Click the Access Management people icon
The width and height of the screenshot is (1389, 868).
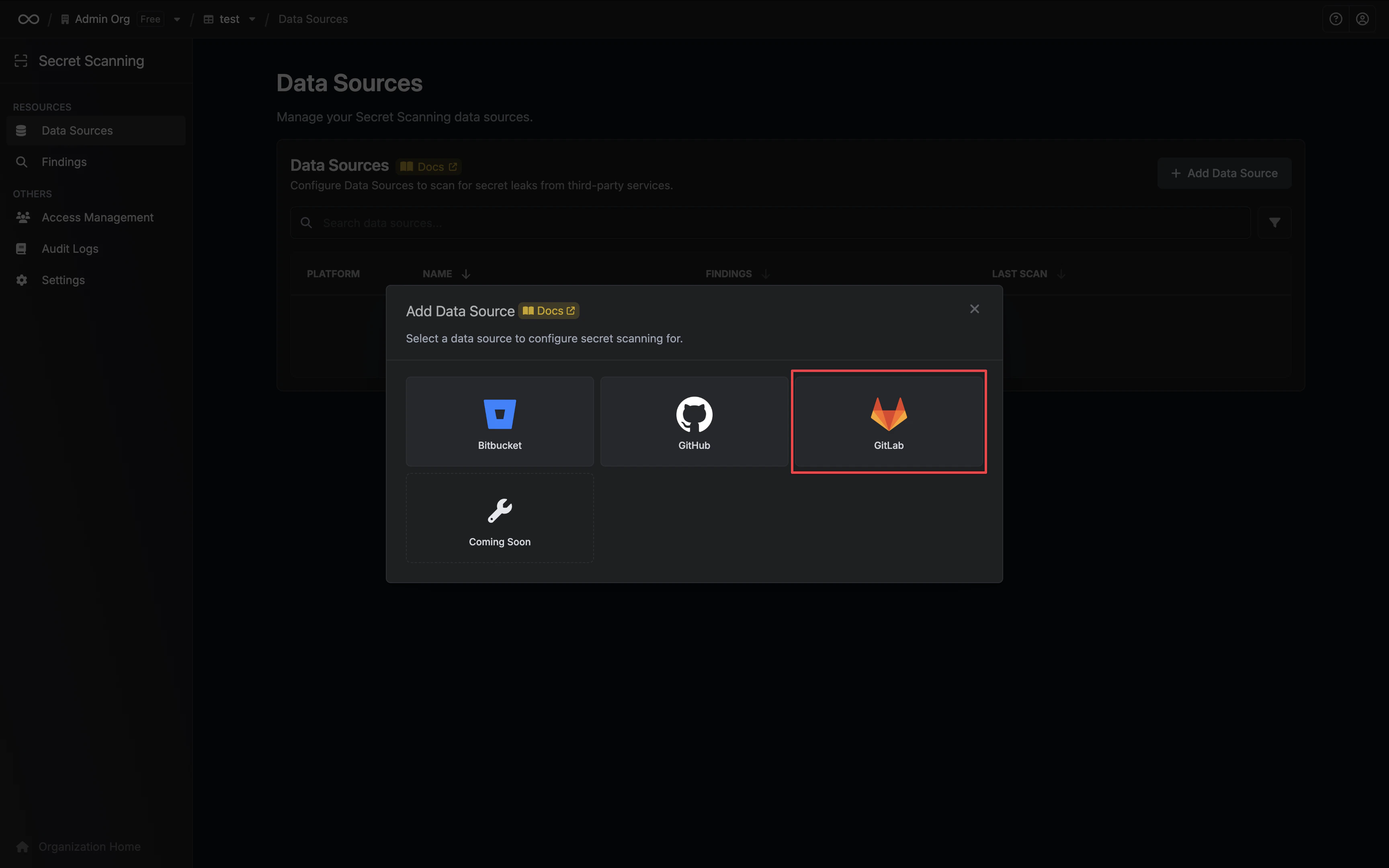pos(23,217)
